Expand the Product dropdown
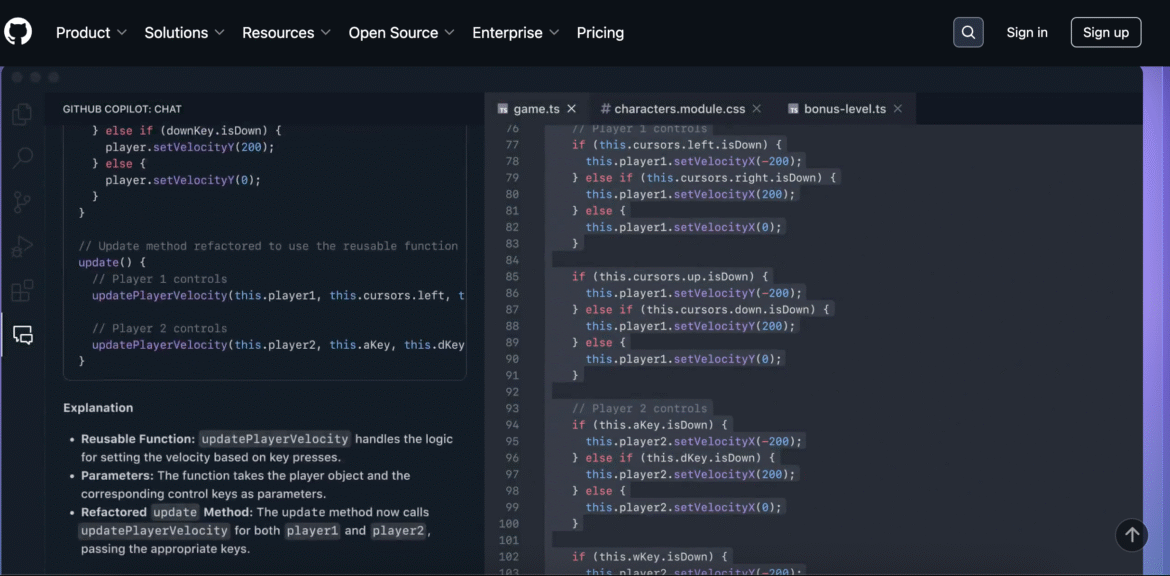The height and width of the screenshot is (576, 1170). [91, 32]
